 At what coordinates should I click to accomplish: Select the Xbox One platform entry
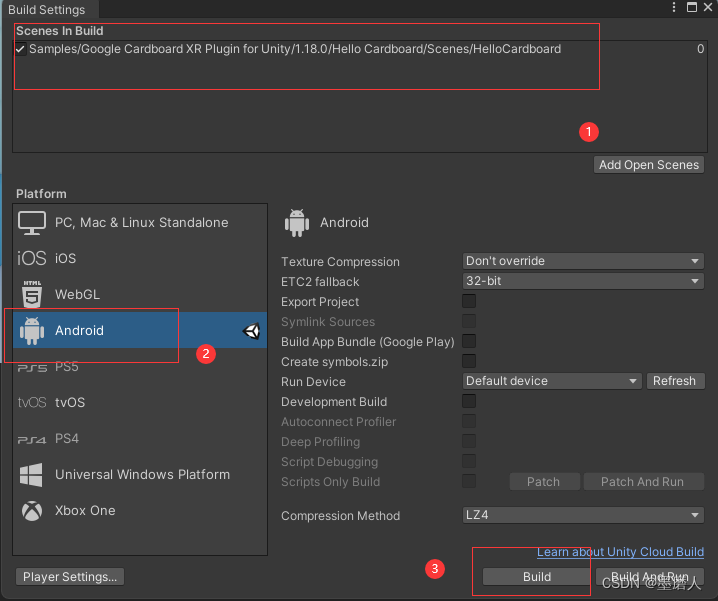tap(140, 511)
